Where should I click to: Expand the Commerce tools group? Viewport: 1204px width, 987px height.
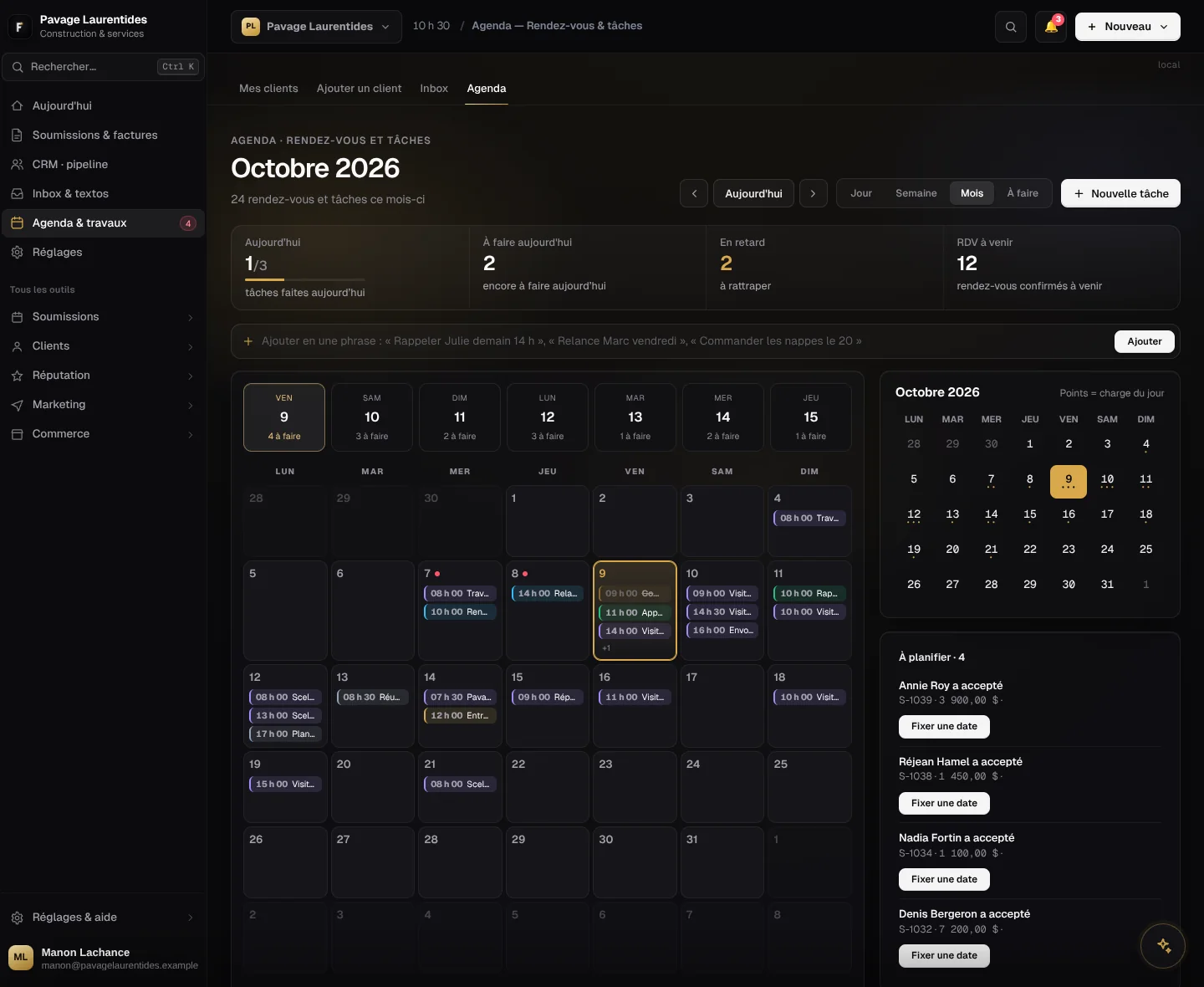pyautogui.click(x=103, y=434)
